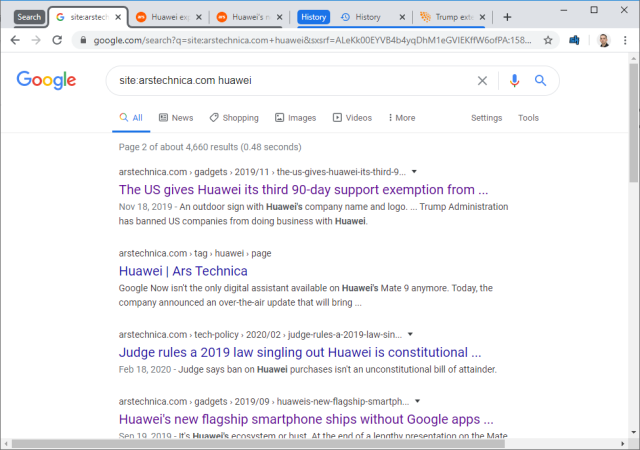
Task: Click the vertical scrollbar thumb
Action: point(633,122)
